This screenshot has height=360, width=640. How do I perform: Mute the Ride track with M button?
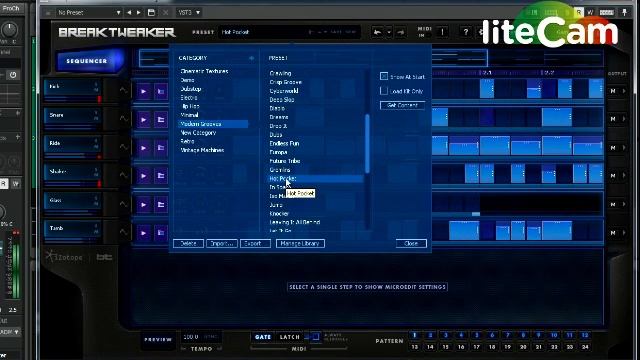613,148
